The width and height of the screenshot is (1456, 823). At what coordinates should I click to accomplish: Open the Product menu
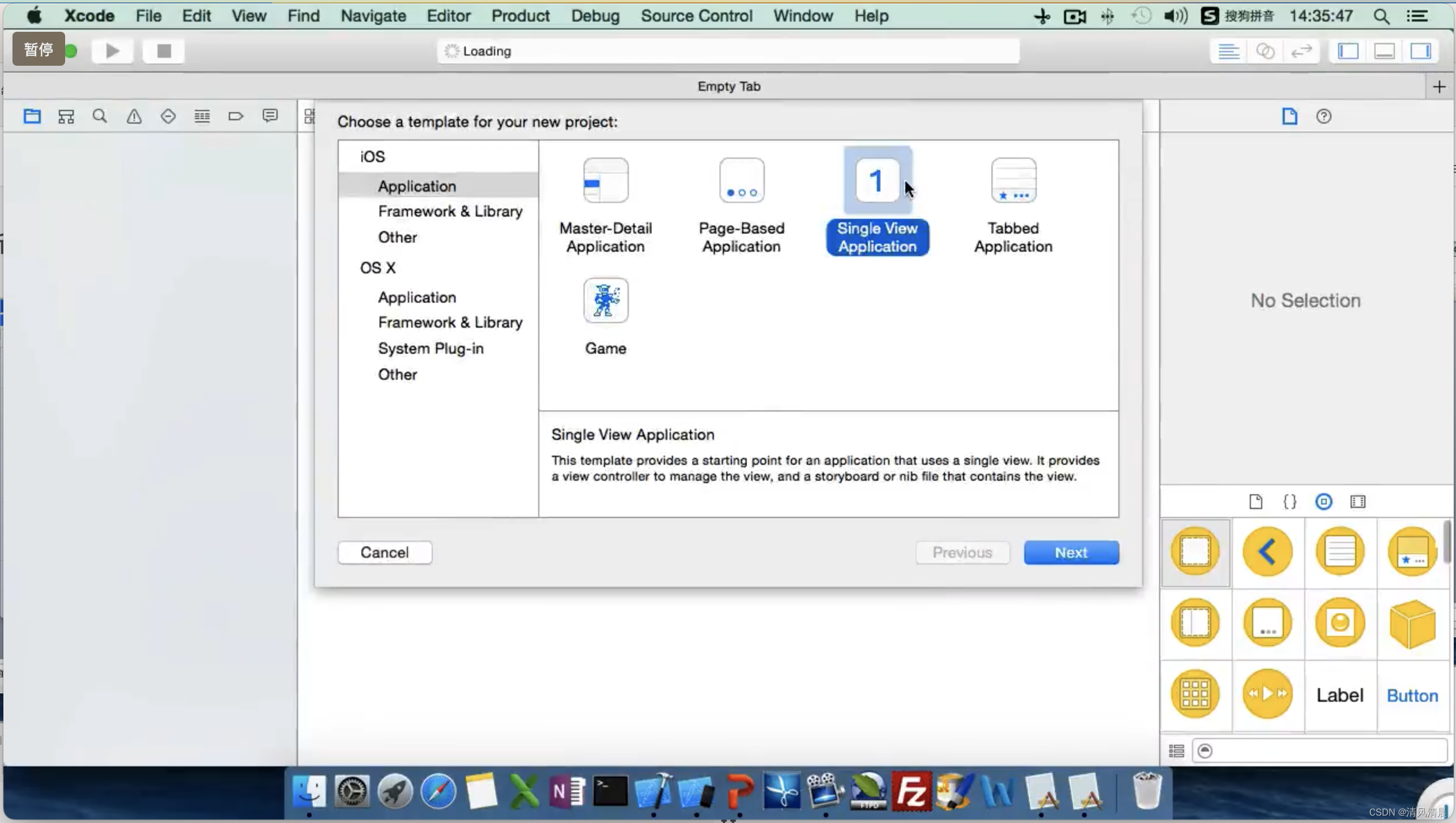(x=520, y=16)
